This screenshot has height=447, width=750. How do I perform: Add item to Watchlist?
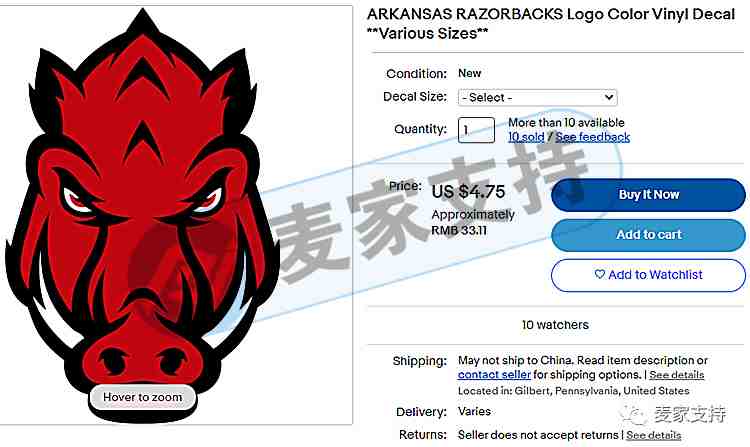click(648, 275)
